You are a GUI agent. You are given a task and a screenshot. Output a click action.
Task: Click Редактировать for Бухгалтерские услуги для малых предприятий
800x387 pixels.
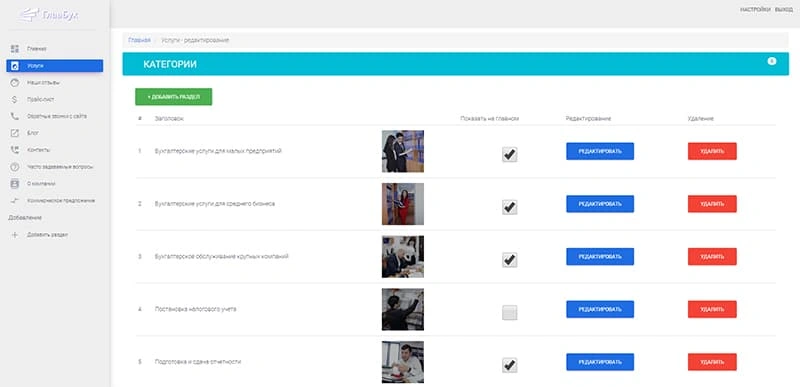(600, 151)
